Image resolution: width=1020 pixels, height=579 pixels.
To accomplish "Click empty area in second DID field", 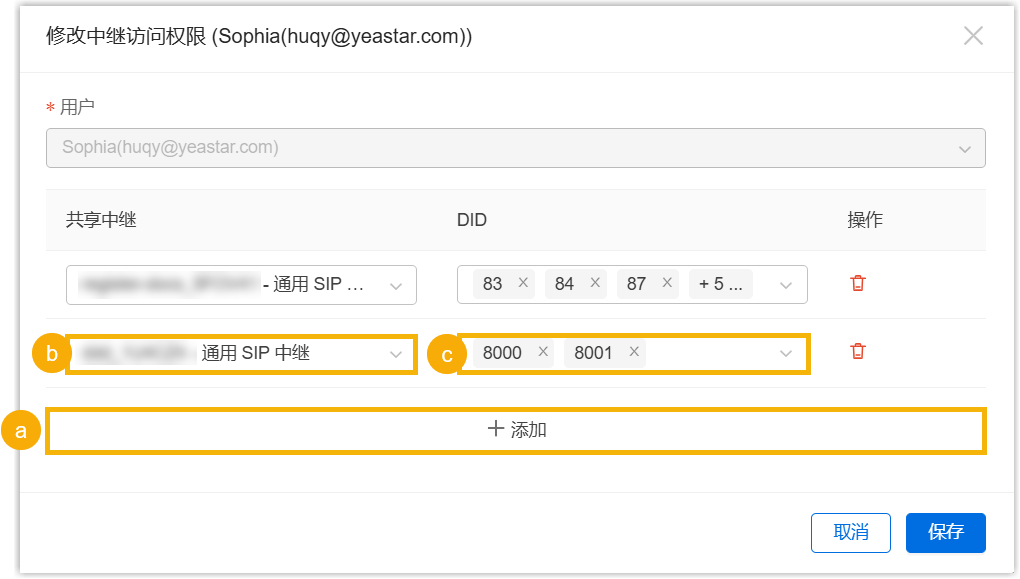I will coord(710,353).
